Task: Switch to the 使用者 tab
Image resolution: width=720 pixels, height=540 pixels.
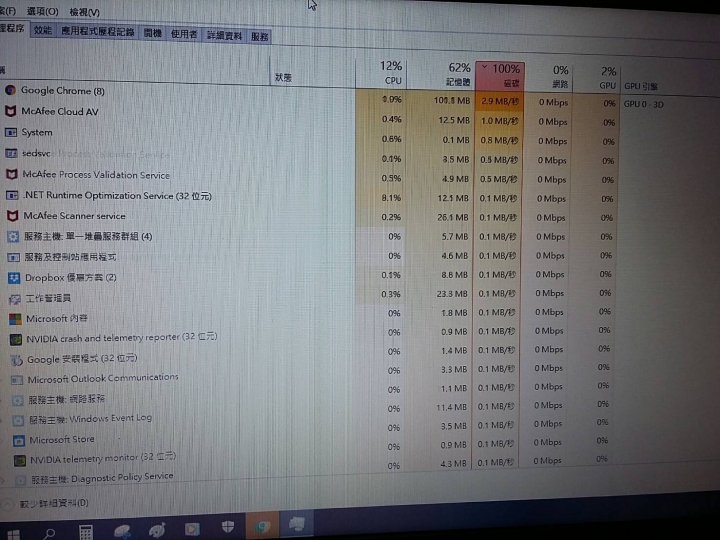Action: 184,34
